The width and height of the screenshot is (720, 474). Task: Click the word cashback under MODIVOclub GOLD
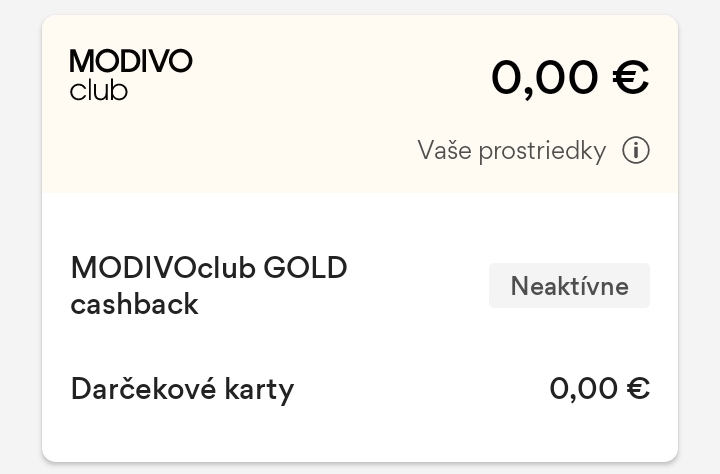pyautogui.click(x=134, y=304)
